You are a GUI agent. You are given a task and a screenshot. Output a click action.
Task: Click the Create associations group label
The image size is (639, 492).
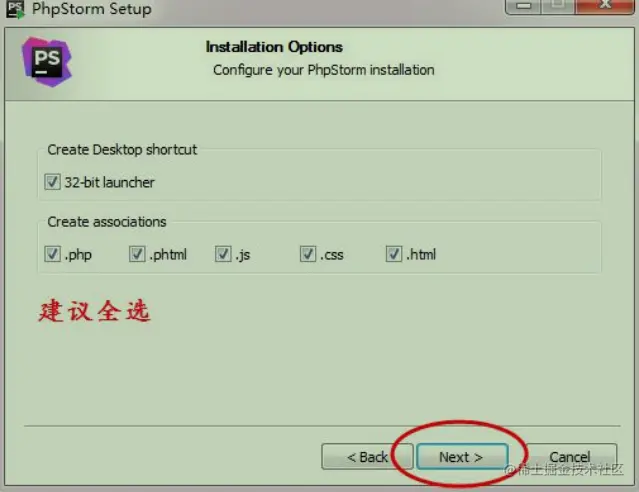coord(107,222)
